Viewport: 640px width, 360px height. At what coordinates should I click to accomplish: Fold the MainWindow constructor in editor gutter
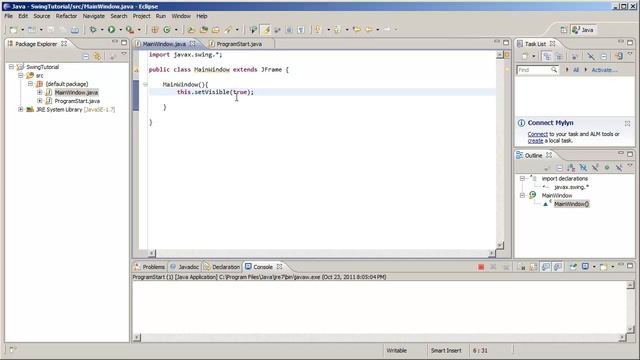click(x=145, y=84)
